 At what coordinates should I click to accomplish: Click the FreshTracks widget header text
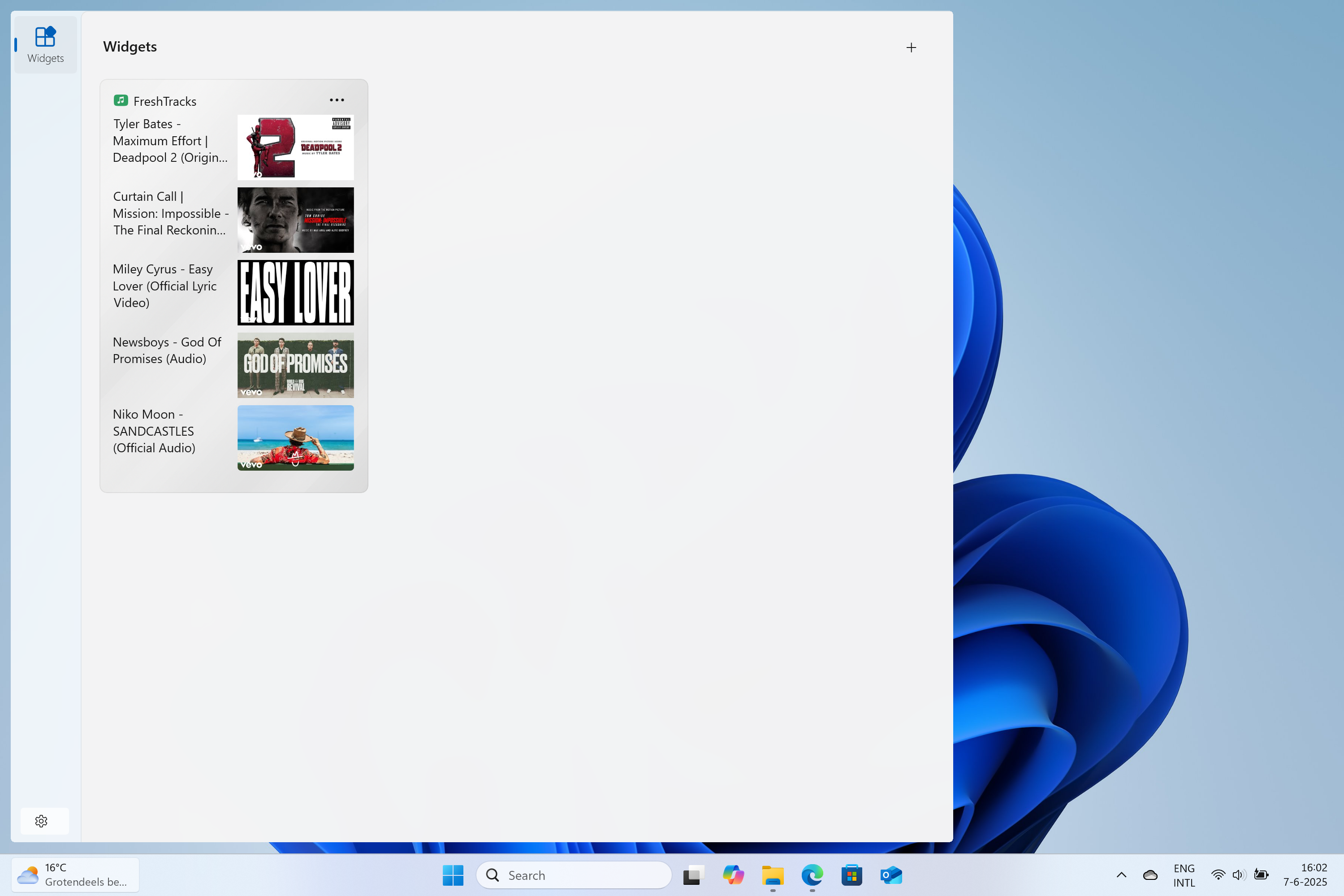coord(164,101)
